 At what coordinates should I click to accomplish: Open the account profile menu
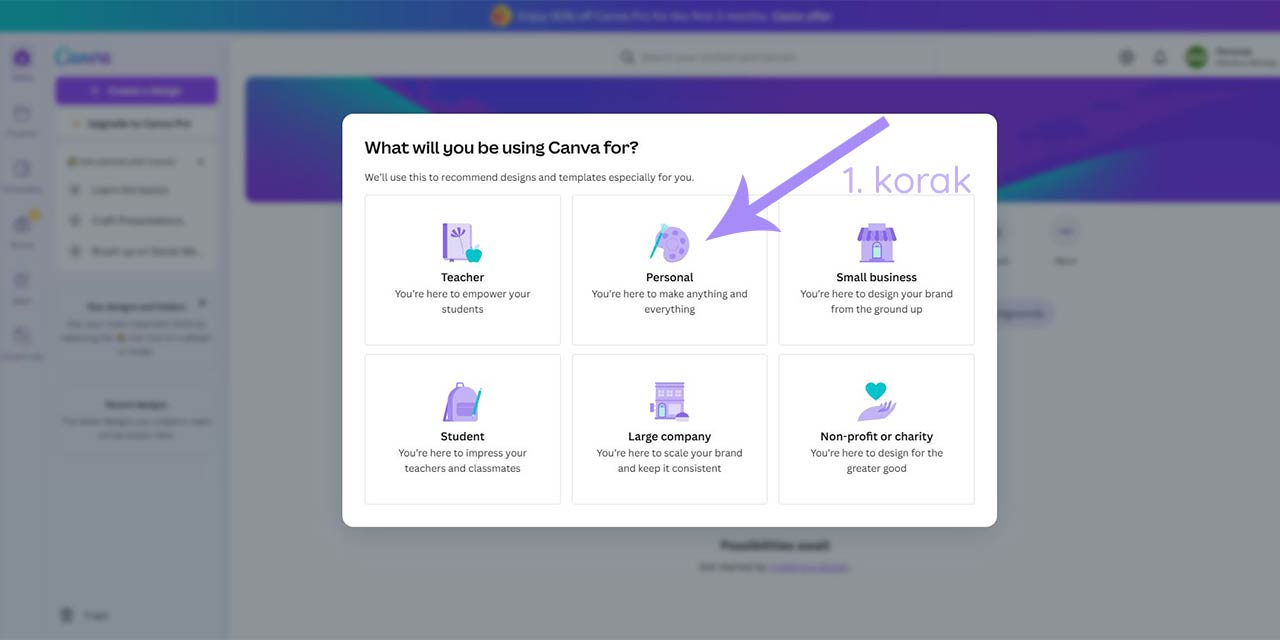[1197, 58]
